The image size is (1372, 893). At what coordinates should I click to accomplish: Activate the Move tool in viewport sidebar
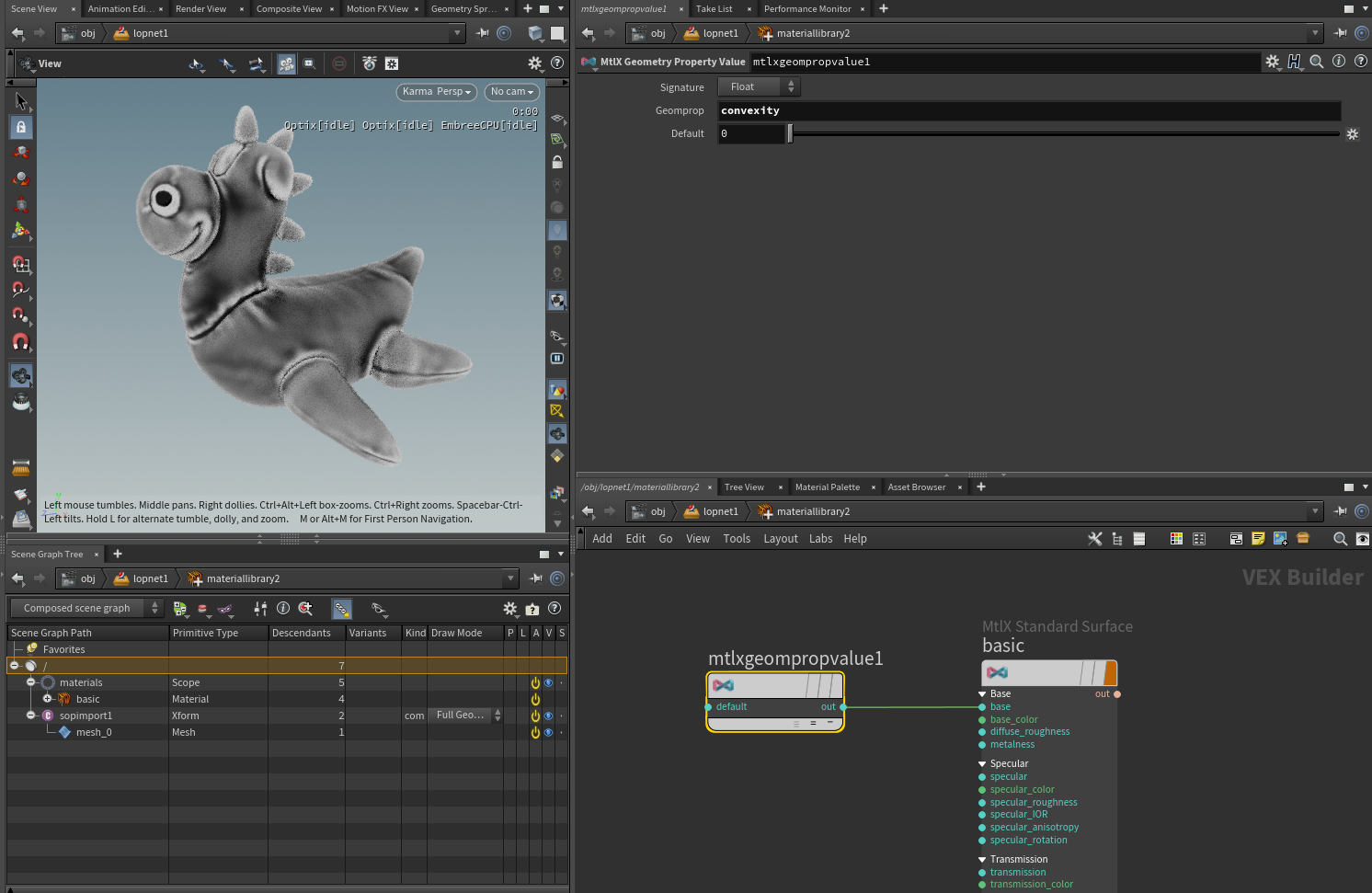pos(21,153)
